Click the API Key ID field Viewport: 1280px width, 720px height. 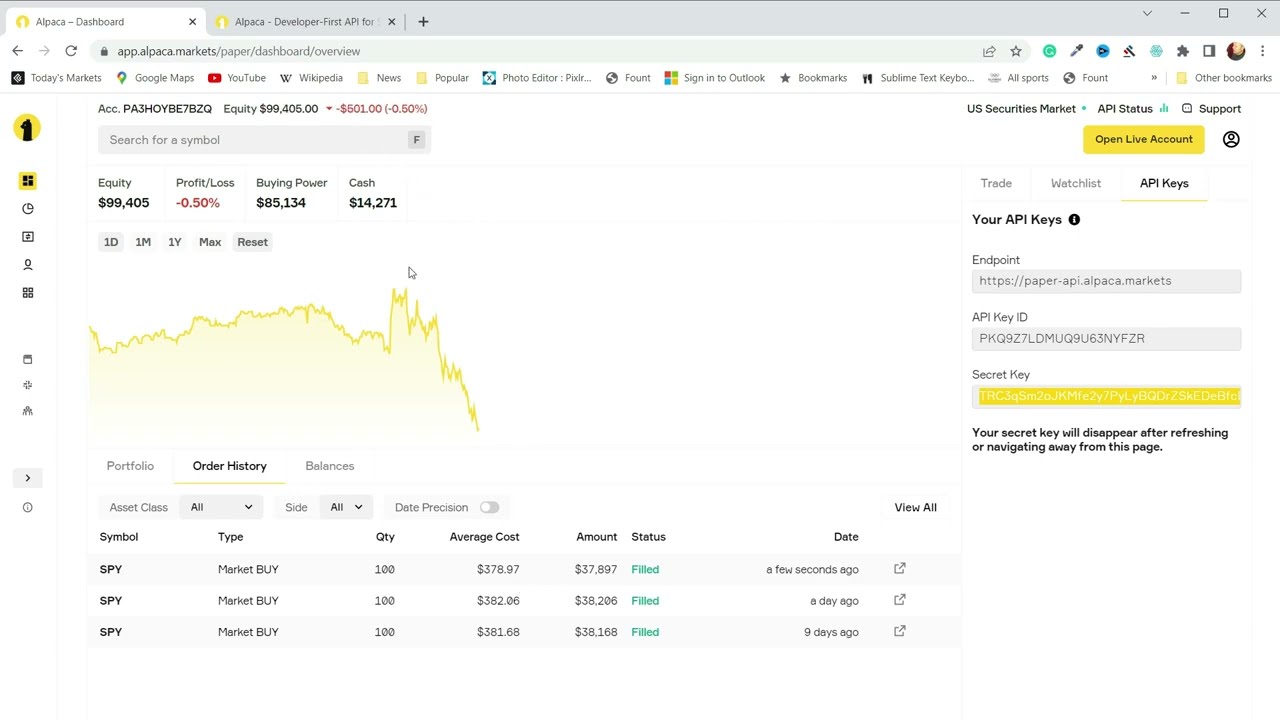1106,339
